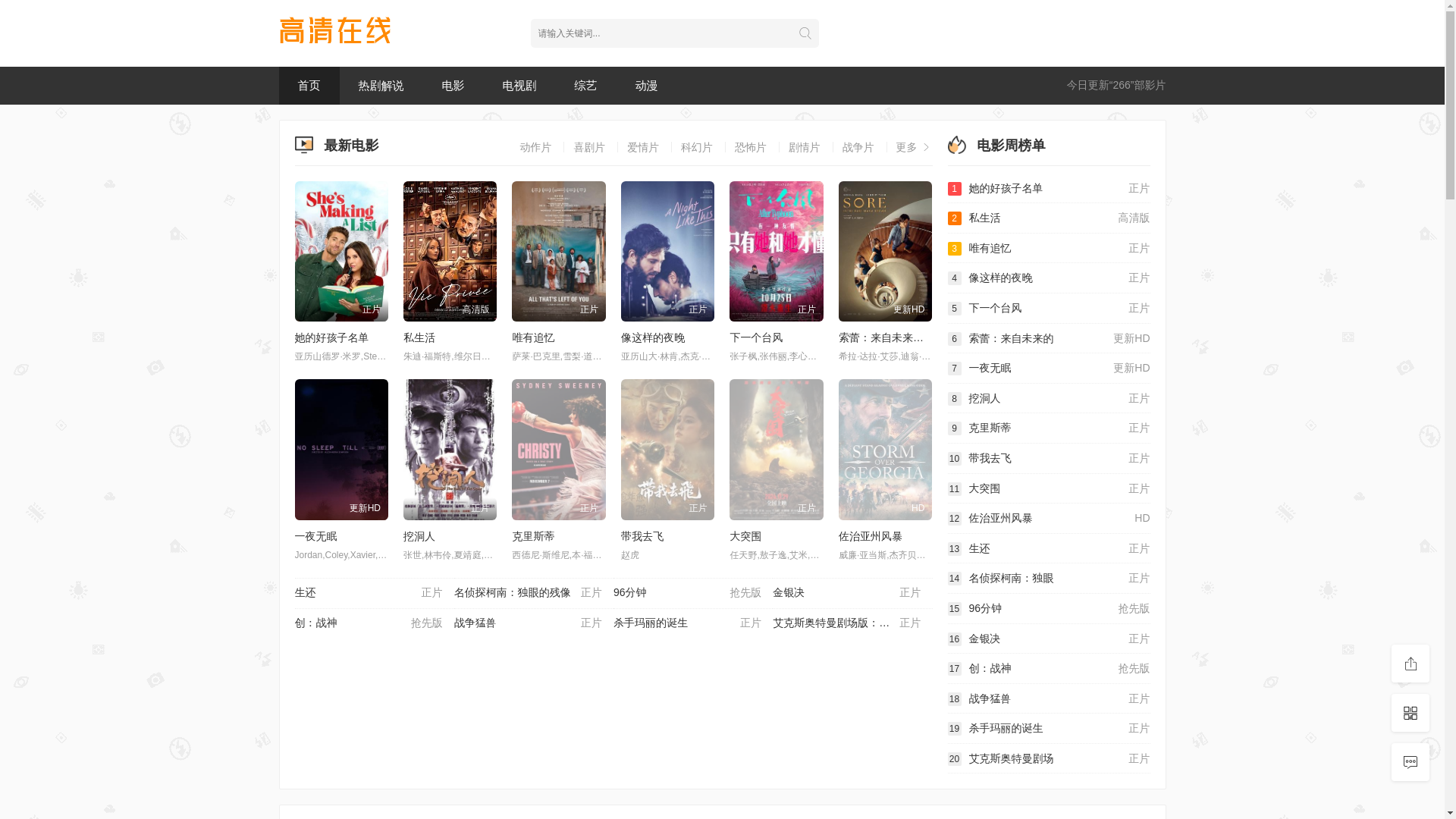Open 名侦探柯南:独眼的残像 text link
Screen dimensions: 1456x819
(512, 593)
